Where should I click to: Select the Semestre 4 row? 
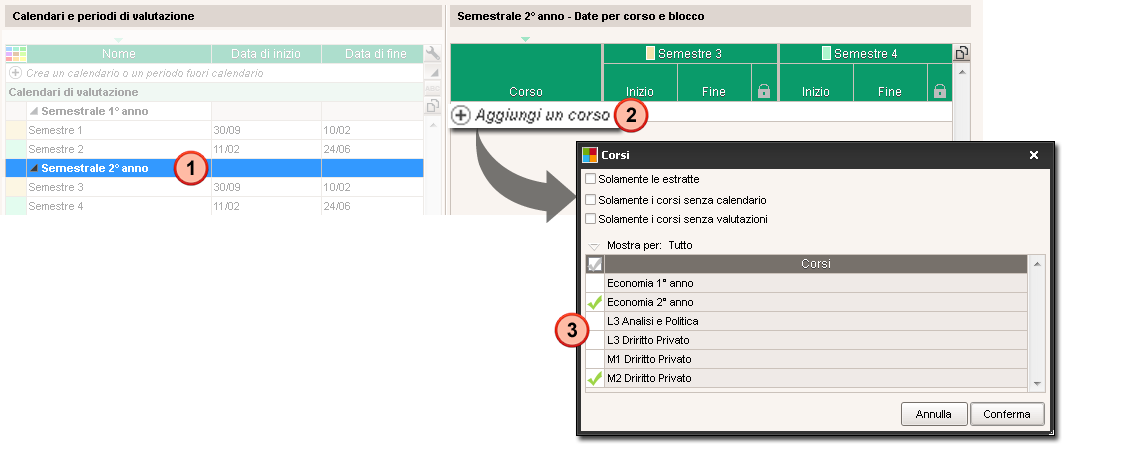214,206
